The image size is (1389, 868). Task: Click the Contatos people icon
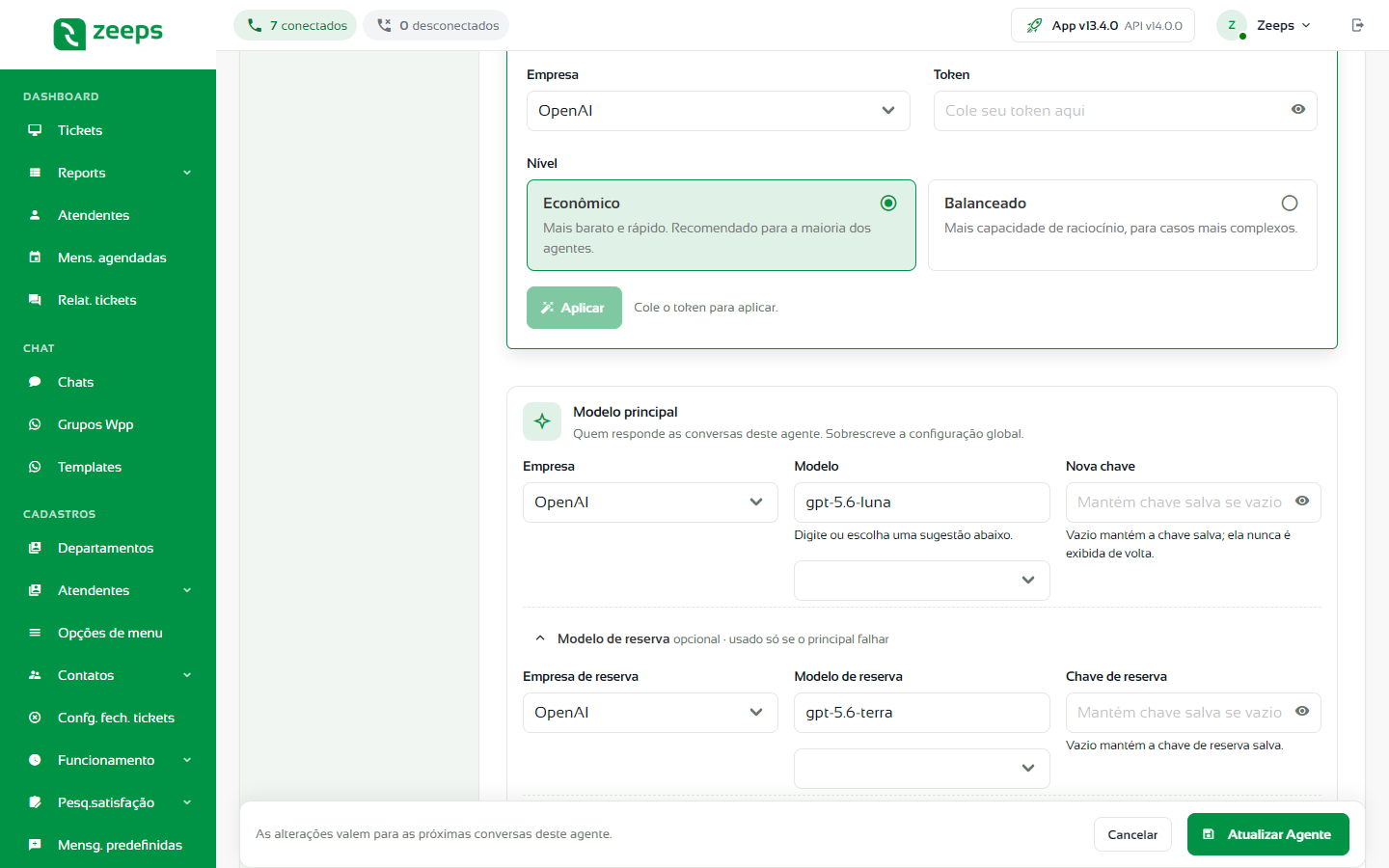click(x=35, y=675)
